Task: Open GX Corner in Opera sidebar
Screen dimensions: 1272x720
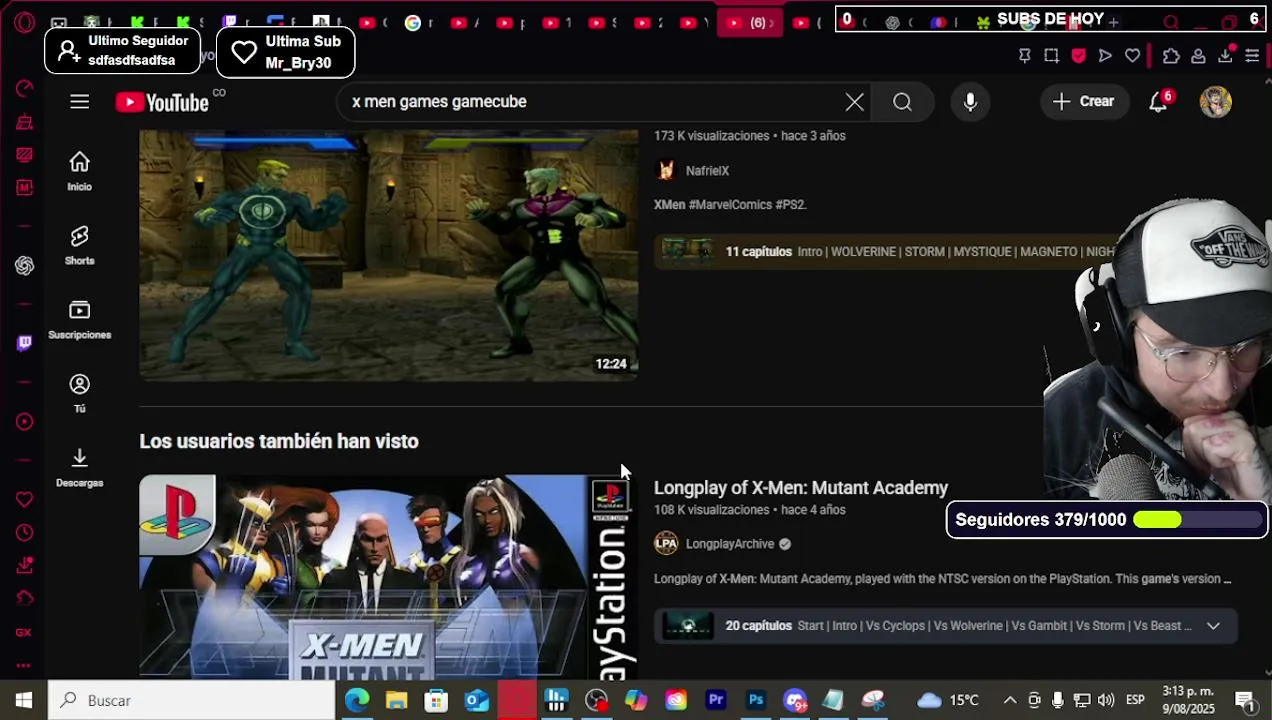Action: 24,632
